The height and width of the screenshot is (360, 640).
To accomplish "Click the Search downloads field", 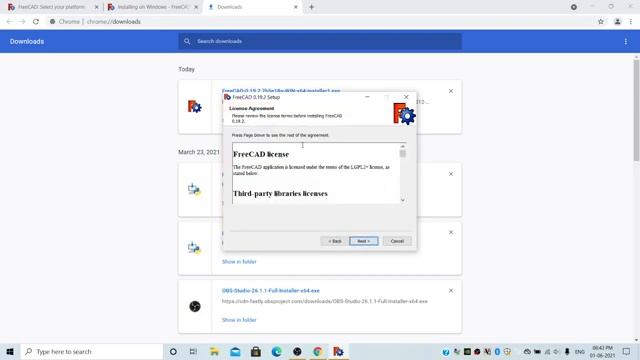I will (x=320, y=41).
